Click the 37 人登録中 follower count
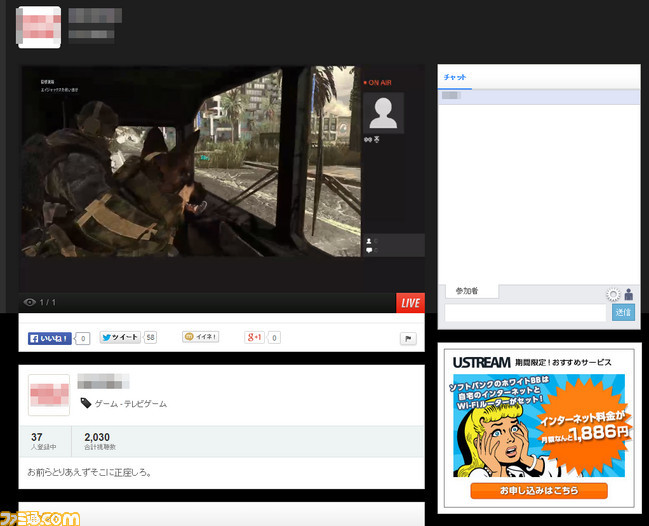 pos(43,441)
